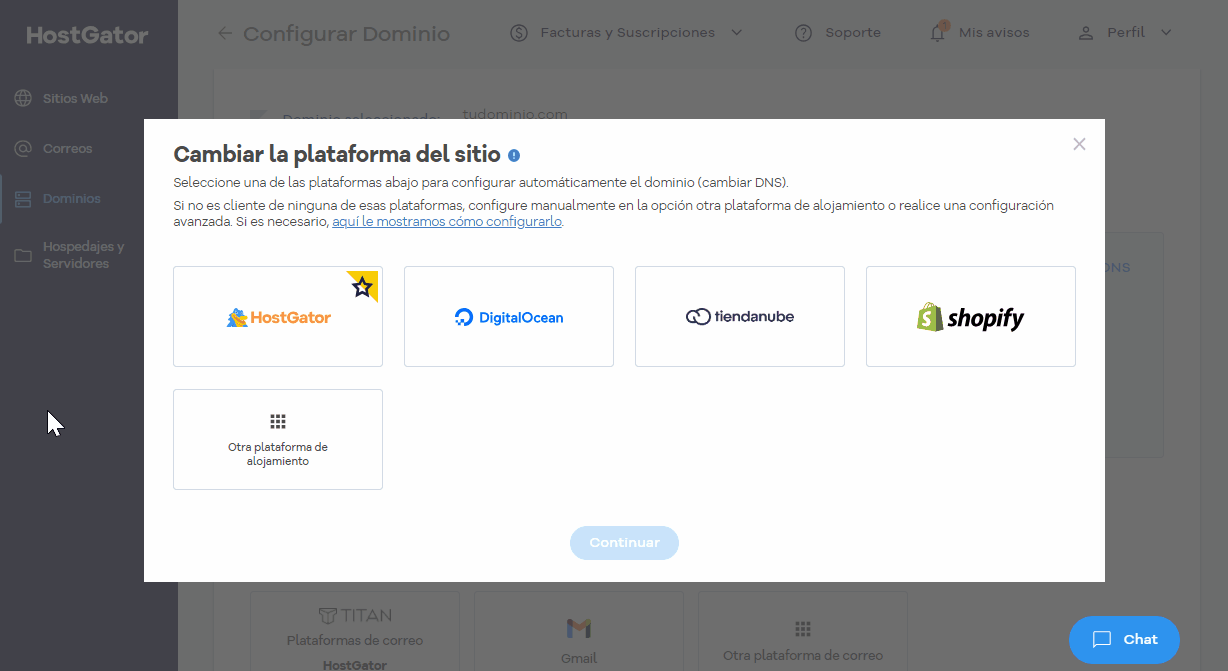Click the star badge on HostGator card
The width and height of the screenshot is (1228, 671).
pyautogui.click(x=364, y=286)
